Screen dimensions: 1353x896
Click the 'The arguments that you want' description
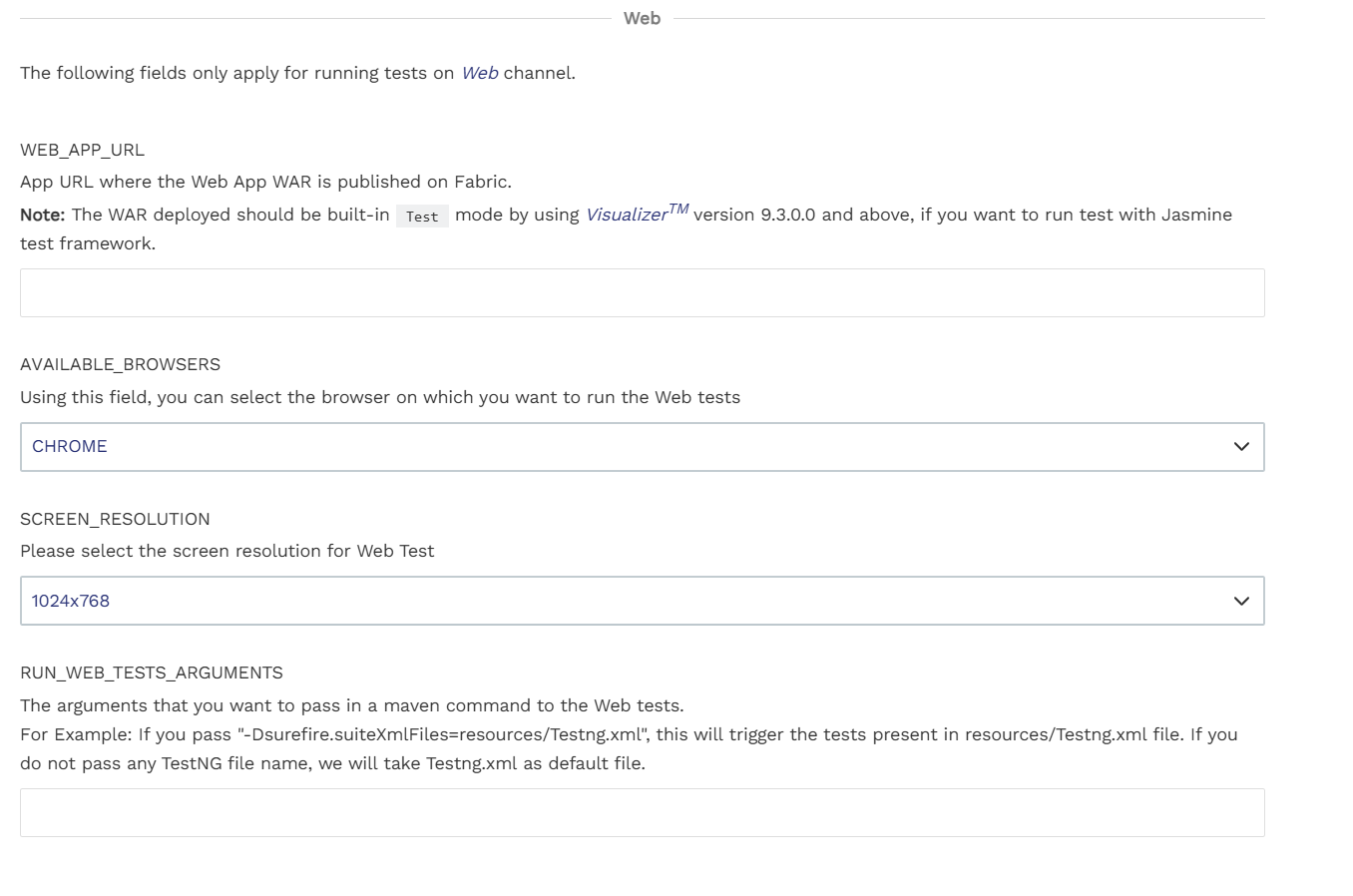(x=351, y=705)
